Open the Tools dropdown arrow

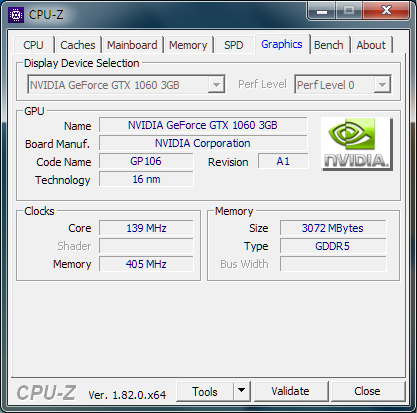tap(242, 391)
